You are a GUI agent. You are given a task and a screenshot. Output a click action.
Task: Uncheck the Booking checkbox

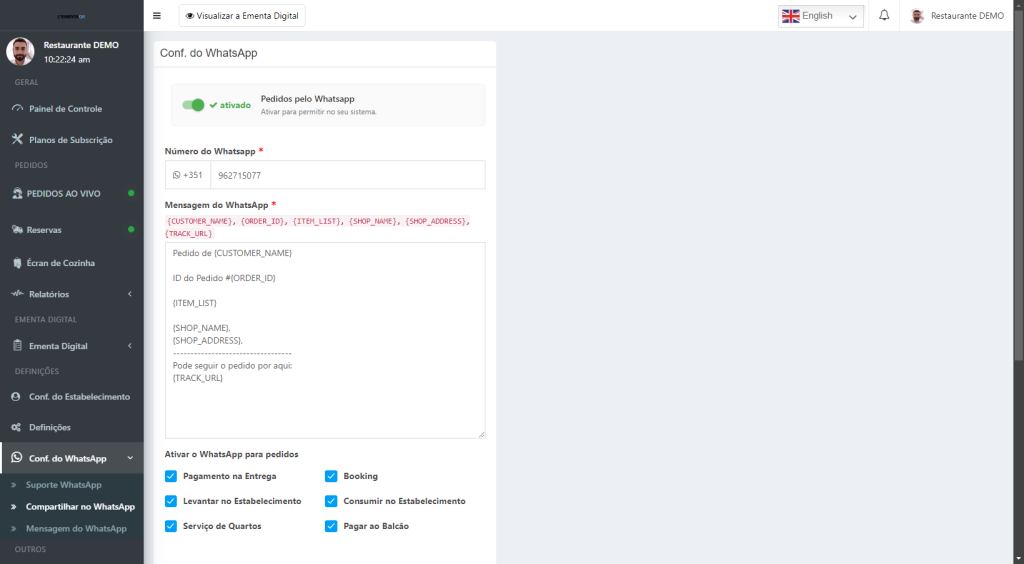pos(331,476)
